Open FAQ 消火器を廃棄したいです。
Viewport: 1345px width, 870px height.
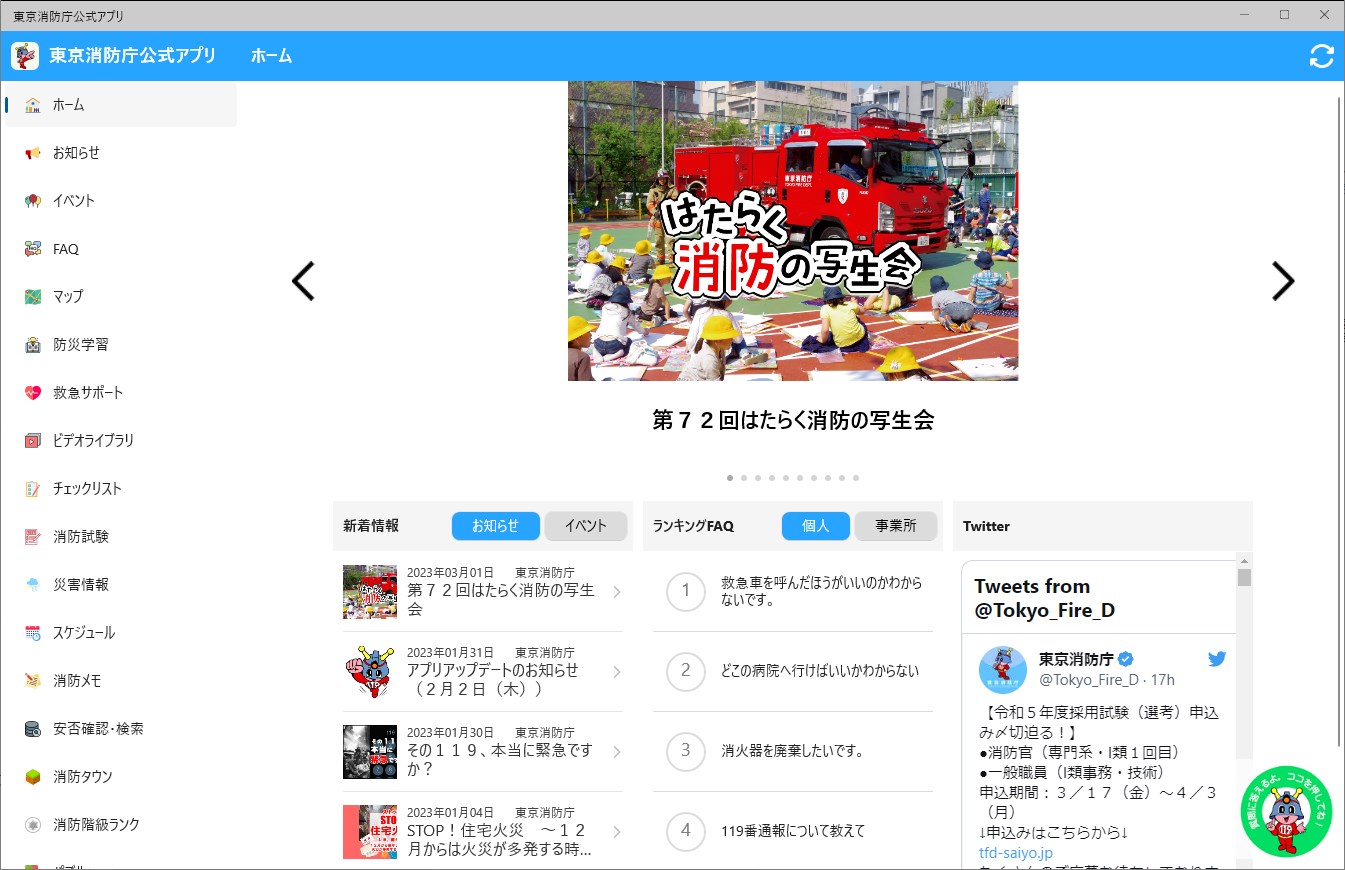point(793,752)
